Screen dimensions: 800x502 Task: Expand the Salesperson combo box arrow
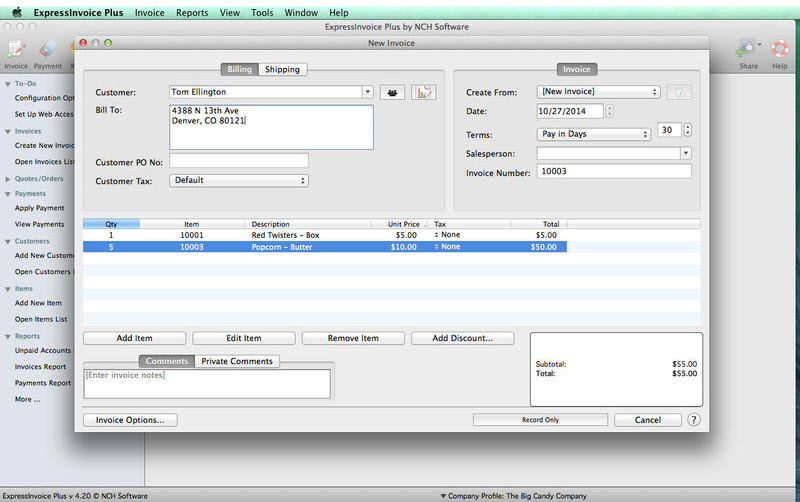(685, 153)
